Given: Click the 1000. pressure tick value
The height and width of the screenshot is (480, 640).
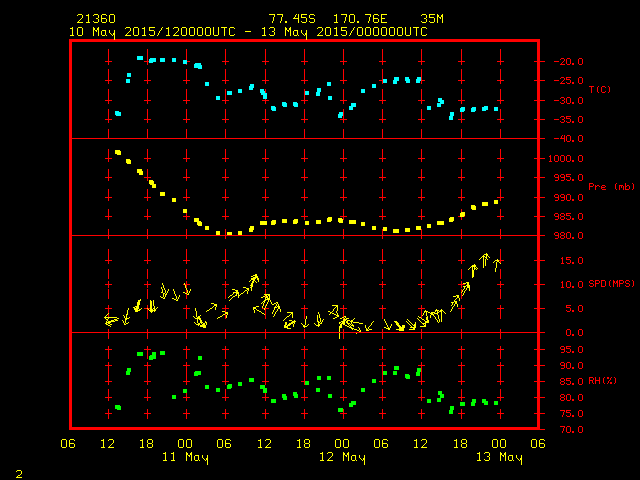Looking at the screenshot, I should (x=562, y=158).
